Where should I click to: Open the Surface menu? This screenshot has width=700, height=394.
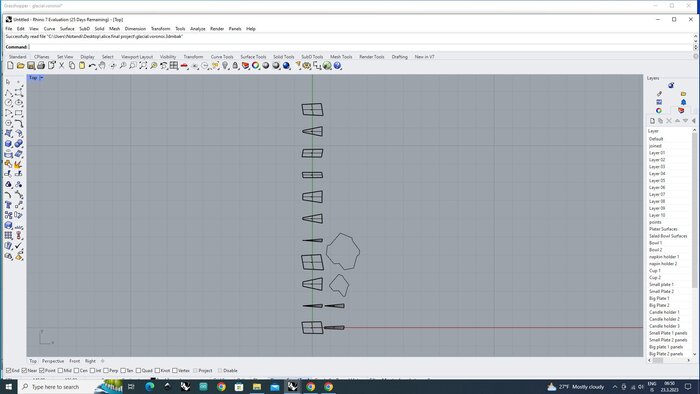(67, 29)
